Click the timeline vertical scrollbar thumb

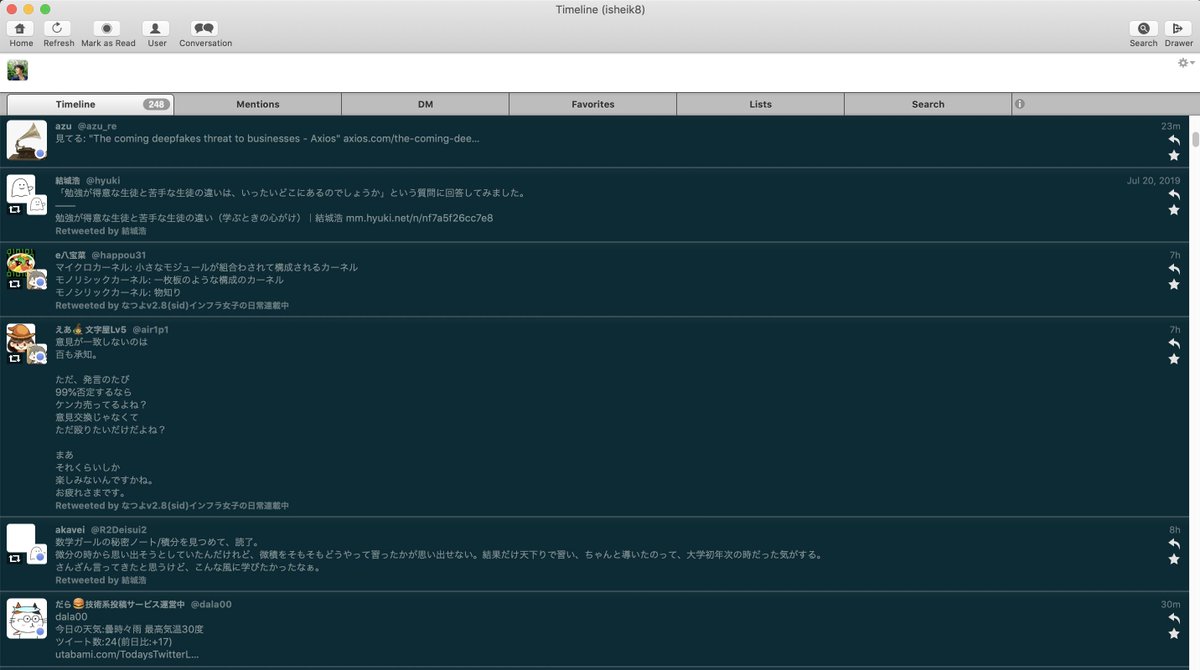(1194, 138)
